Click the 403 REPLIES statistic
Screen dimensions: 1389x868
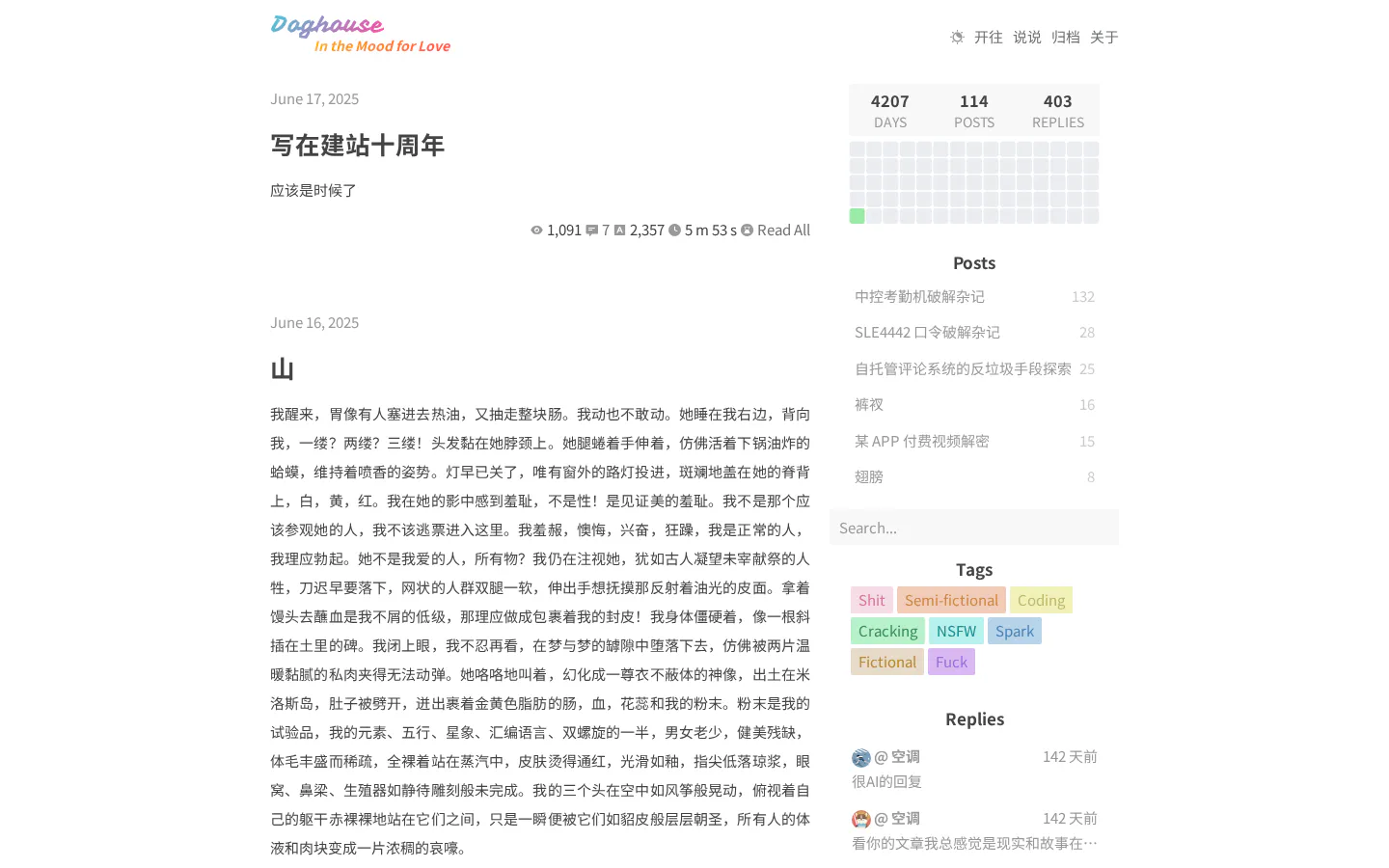(x=1058, y=111)
